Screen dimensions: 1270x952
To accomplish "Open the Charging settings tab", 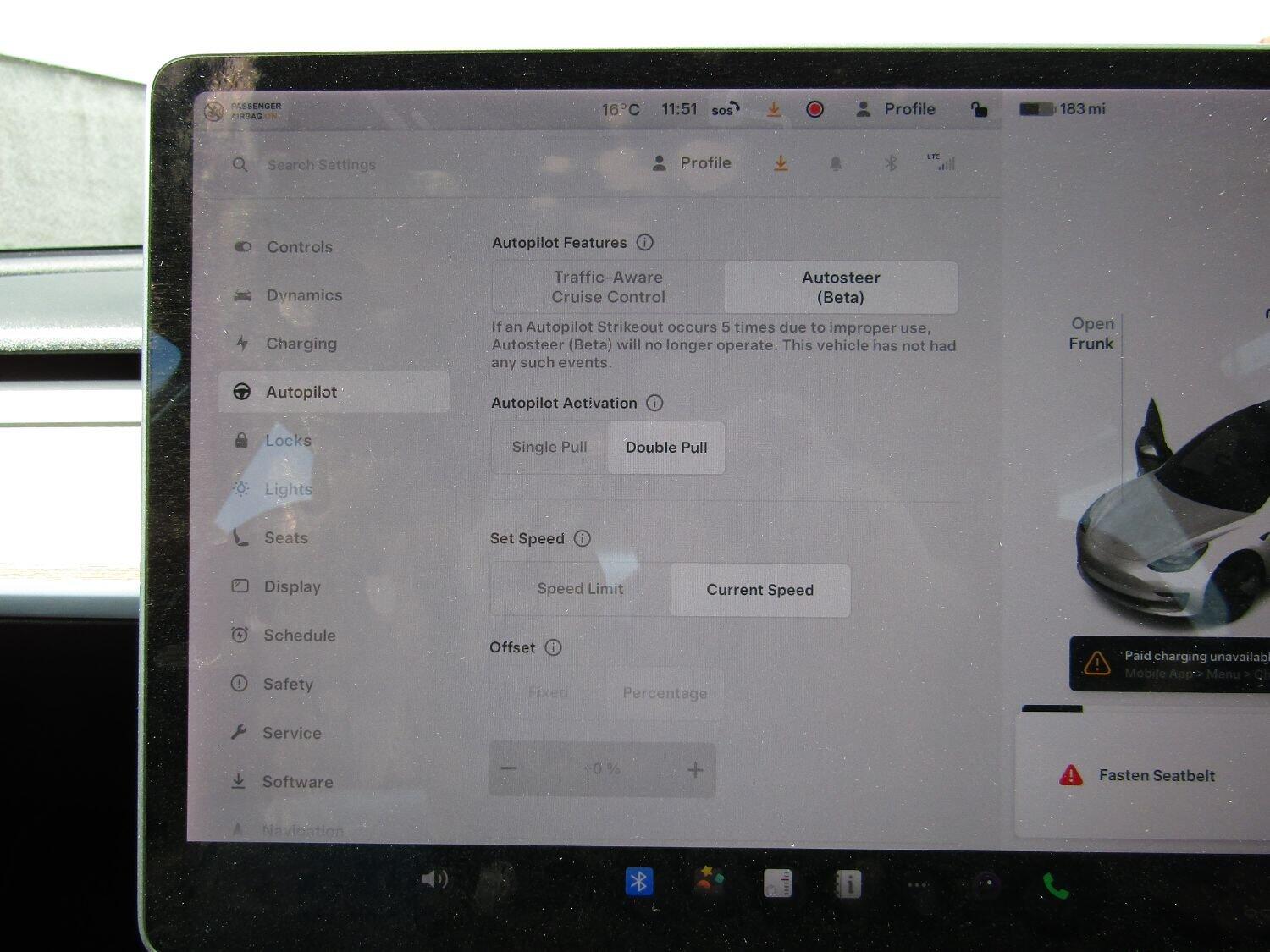I will tap(301, 344).
